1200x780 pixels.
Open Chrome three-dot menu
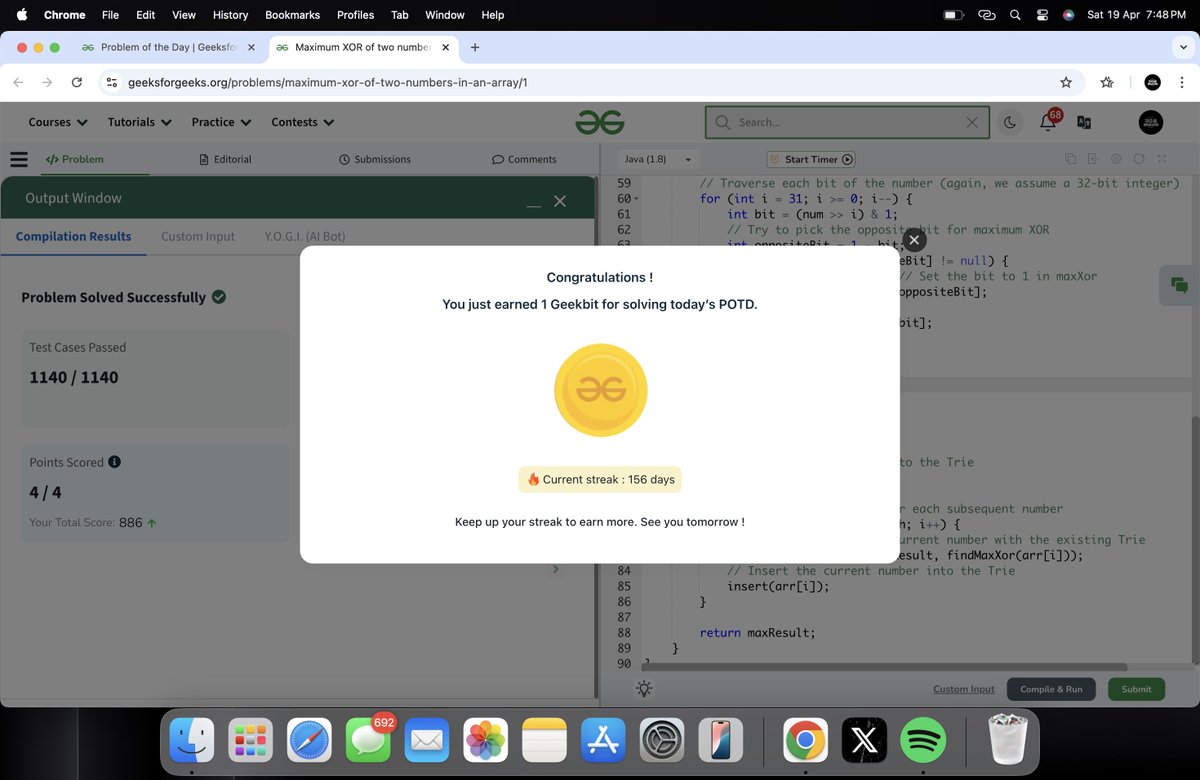[x=1183, y=82]
